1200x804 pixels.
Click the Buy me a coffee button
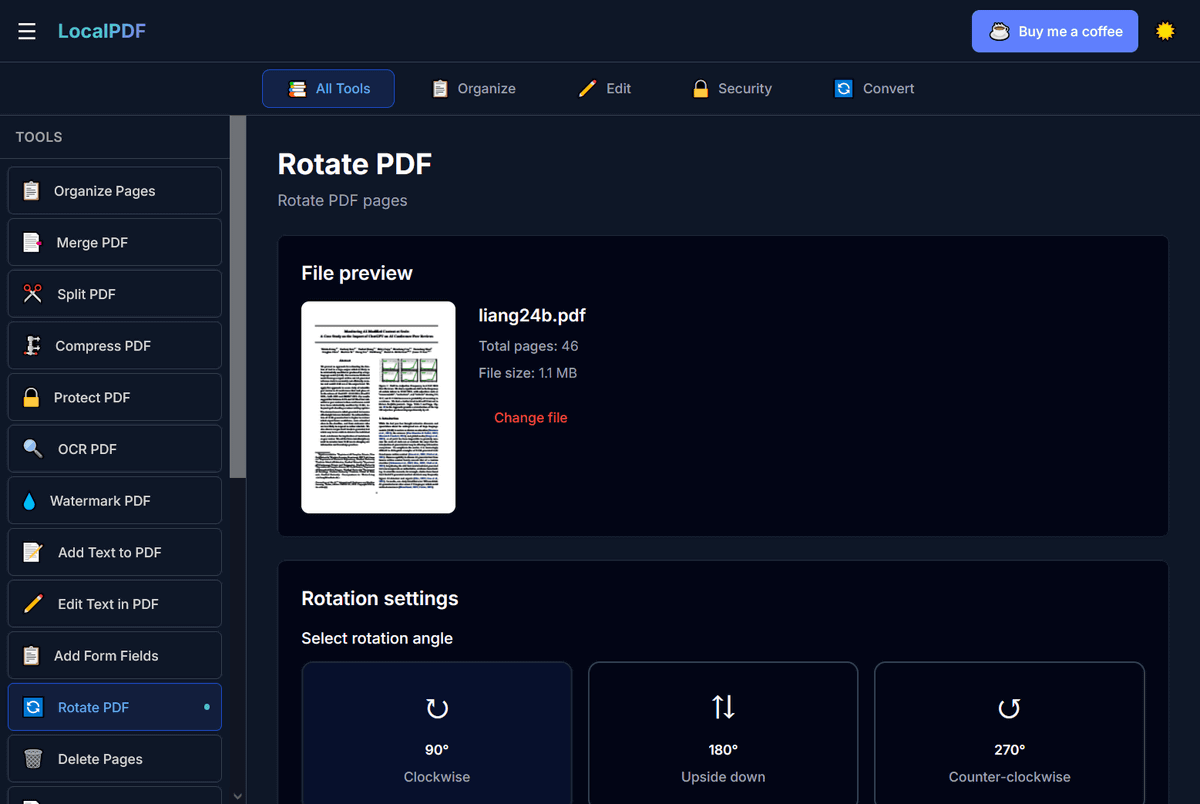point(1054,31)
